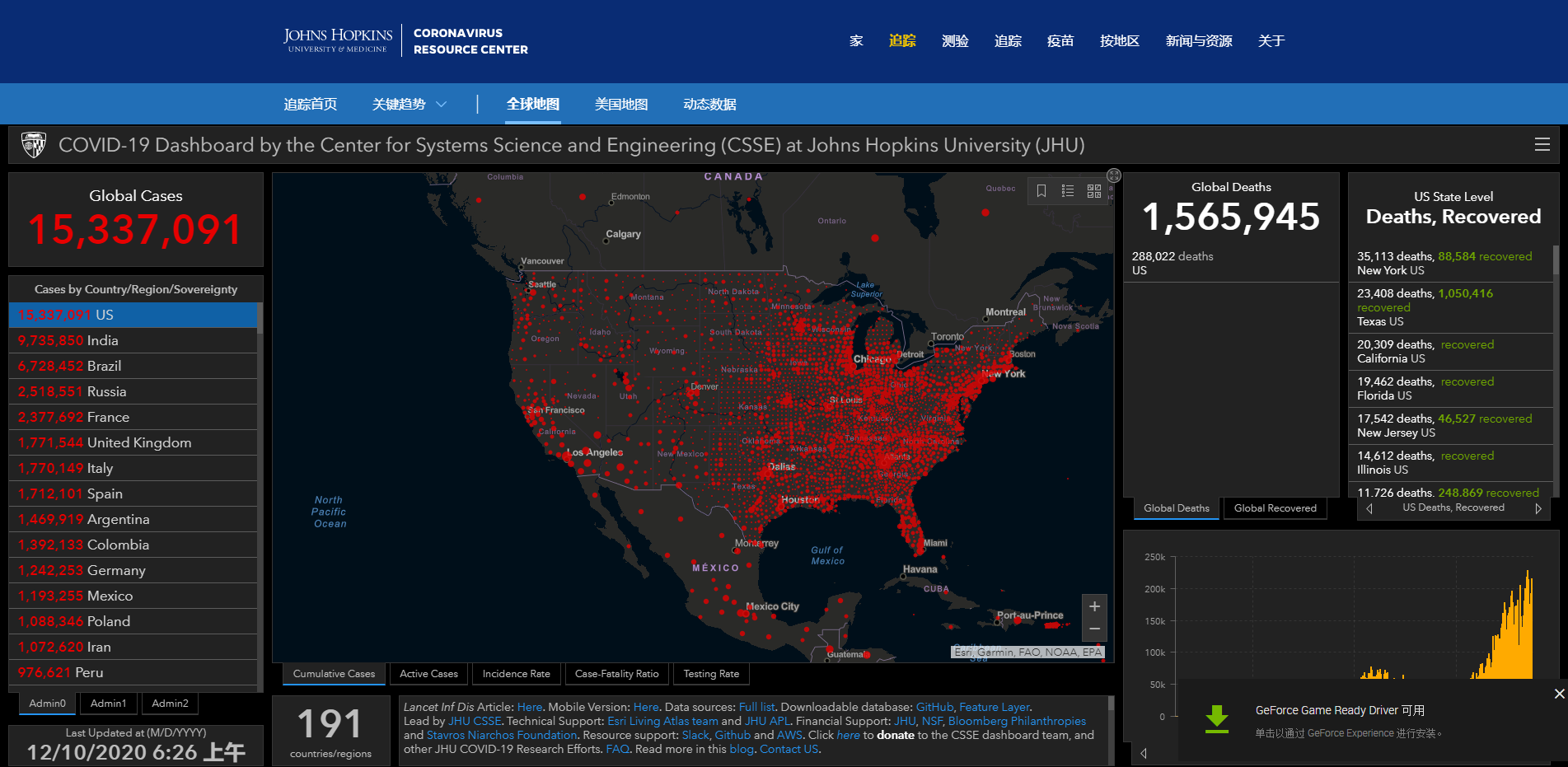This screenshot has height=767, width=1568.
Task: Select United Kingdom in the country list
Action: 133,442
